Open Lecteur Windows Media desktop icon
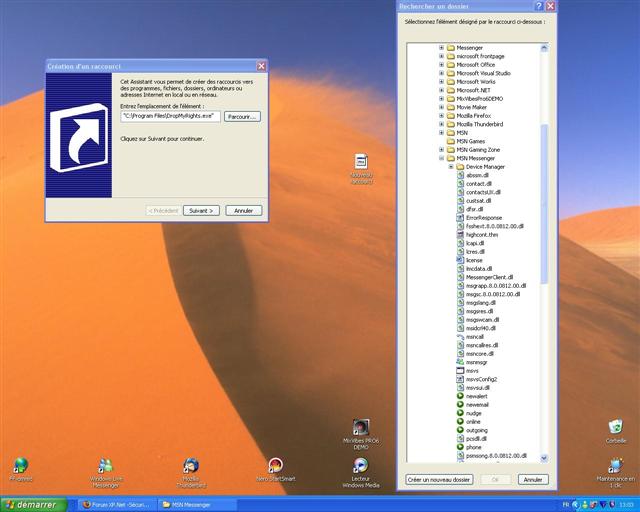This screenshot has width=640, height=512. 361,467
